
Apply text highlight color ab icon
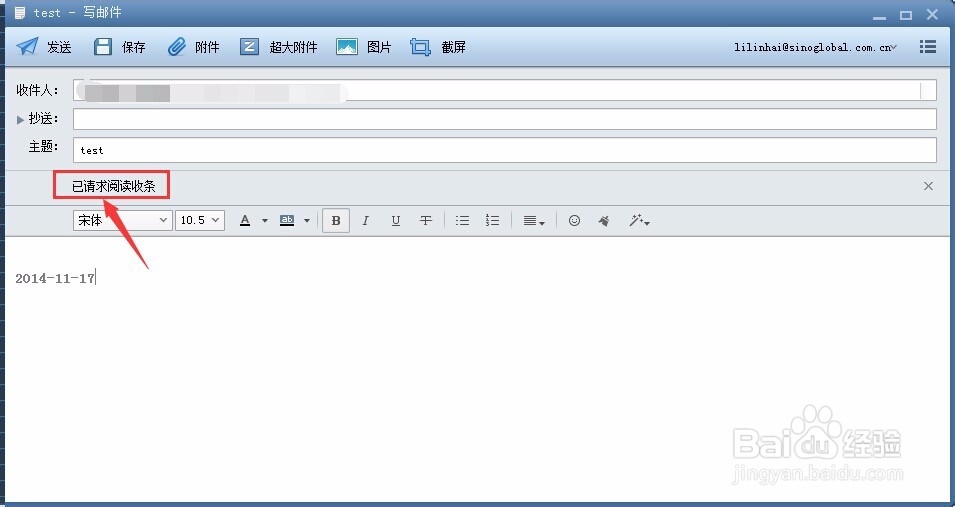[x=287, y=220]
